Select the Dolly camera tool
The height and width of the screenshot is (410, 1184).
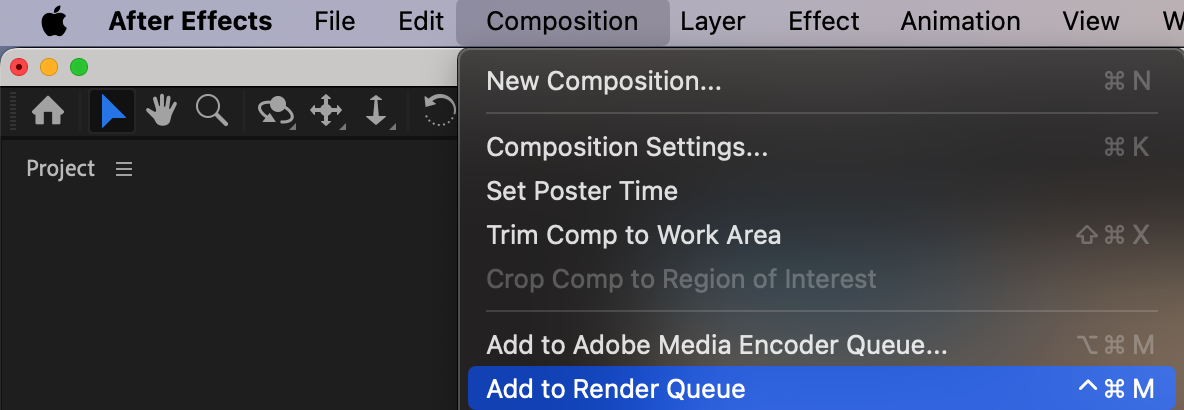[376, 111]
